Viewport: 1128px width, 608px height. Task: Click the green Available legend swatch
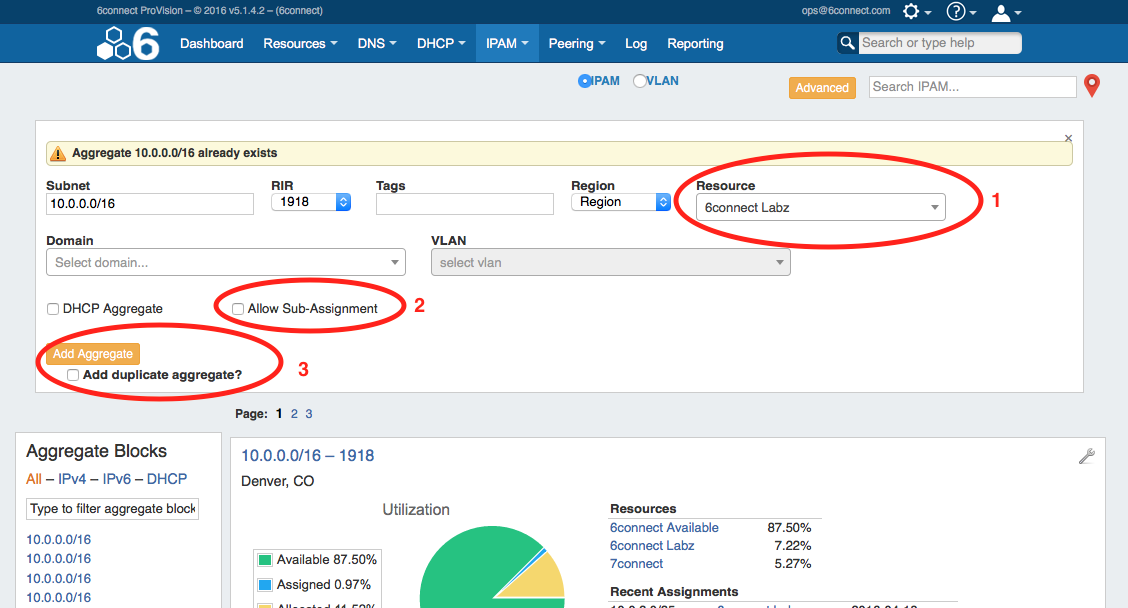[265, 560]
